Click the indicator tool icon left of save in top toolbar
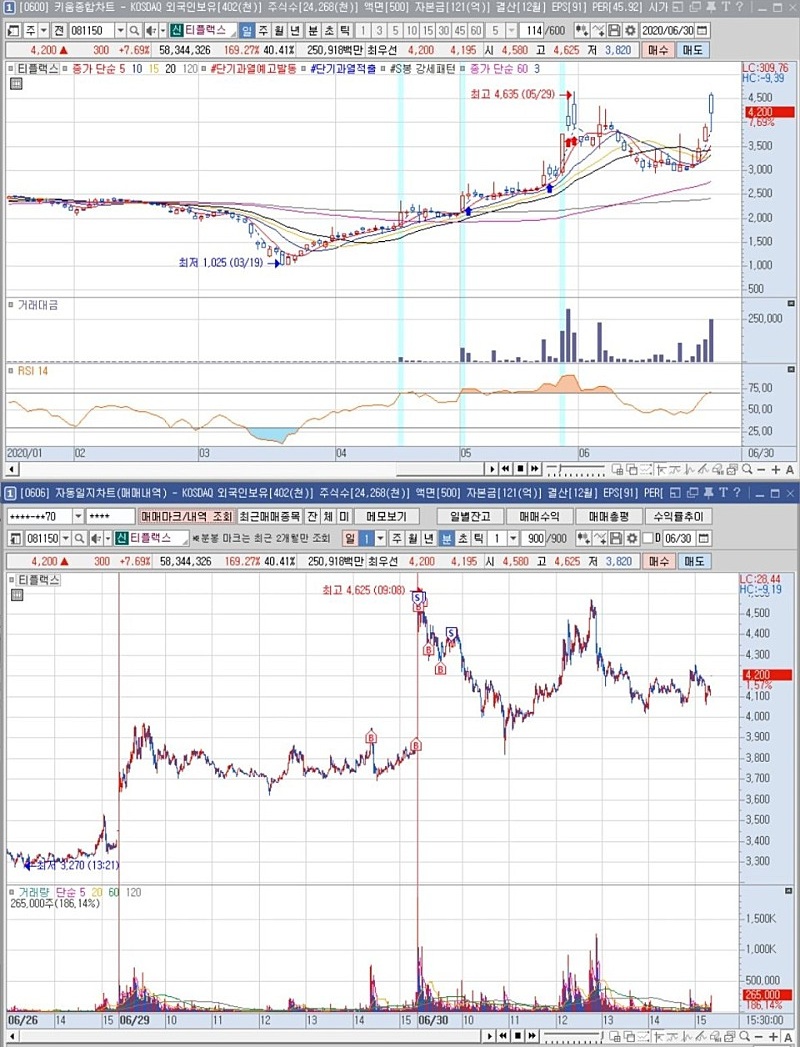Viewport: 800px width, 1048px height. pyautogui.click(x=598, y=31)
